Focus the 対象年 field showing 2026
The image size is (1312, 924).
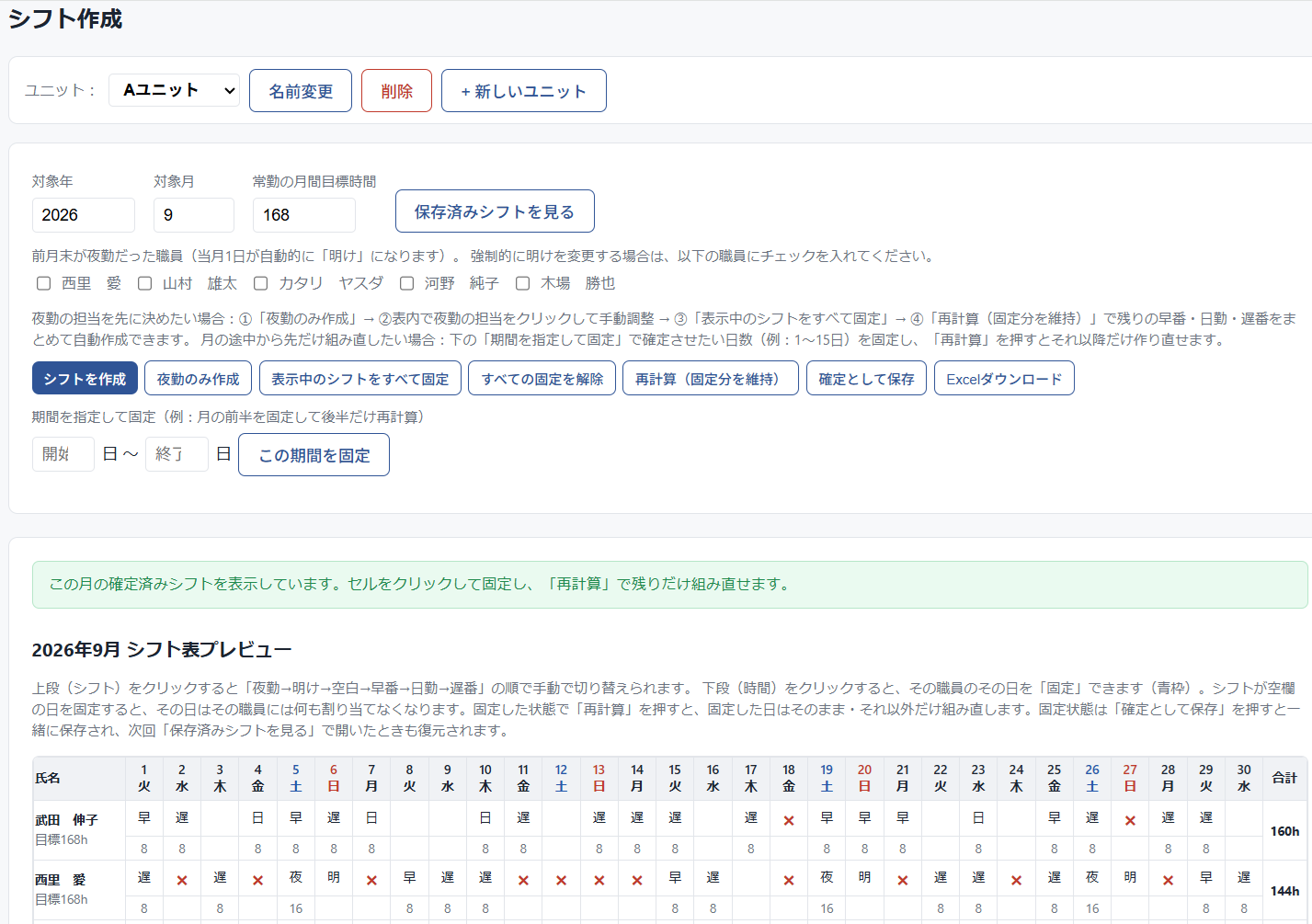click(x=84, y=215)
